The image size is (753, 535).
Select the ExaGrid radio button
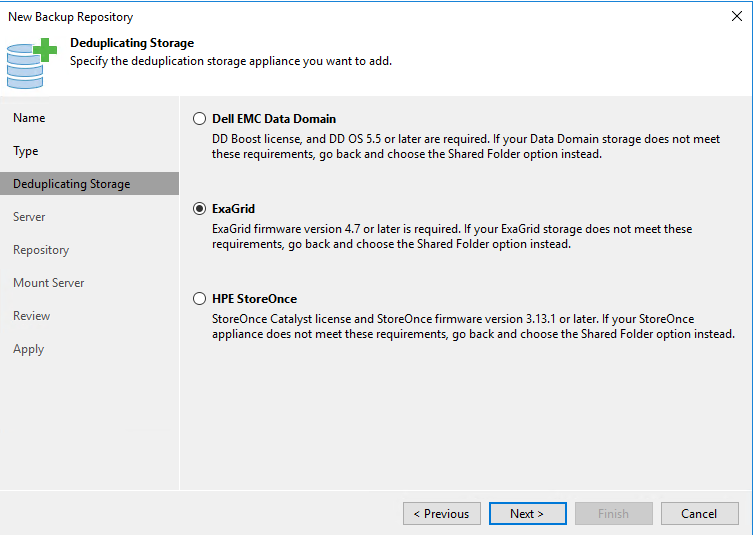pyautogui.click(x=199, y=209)
